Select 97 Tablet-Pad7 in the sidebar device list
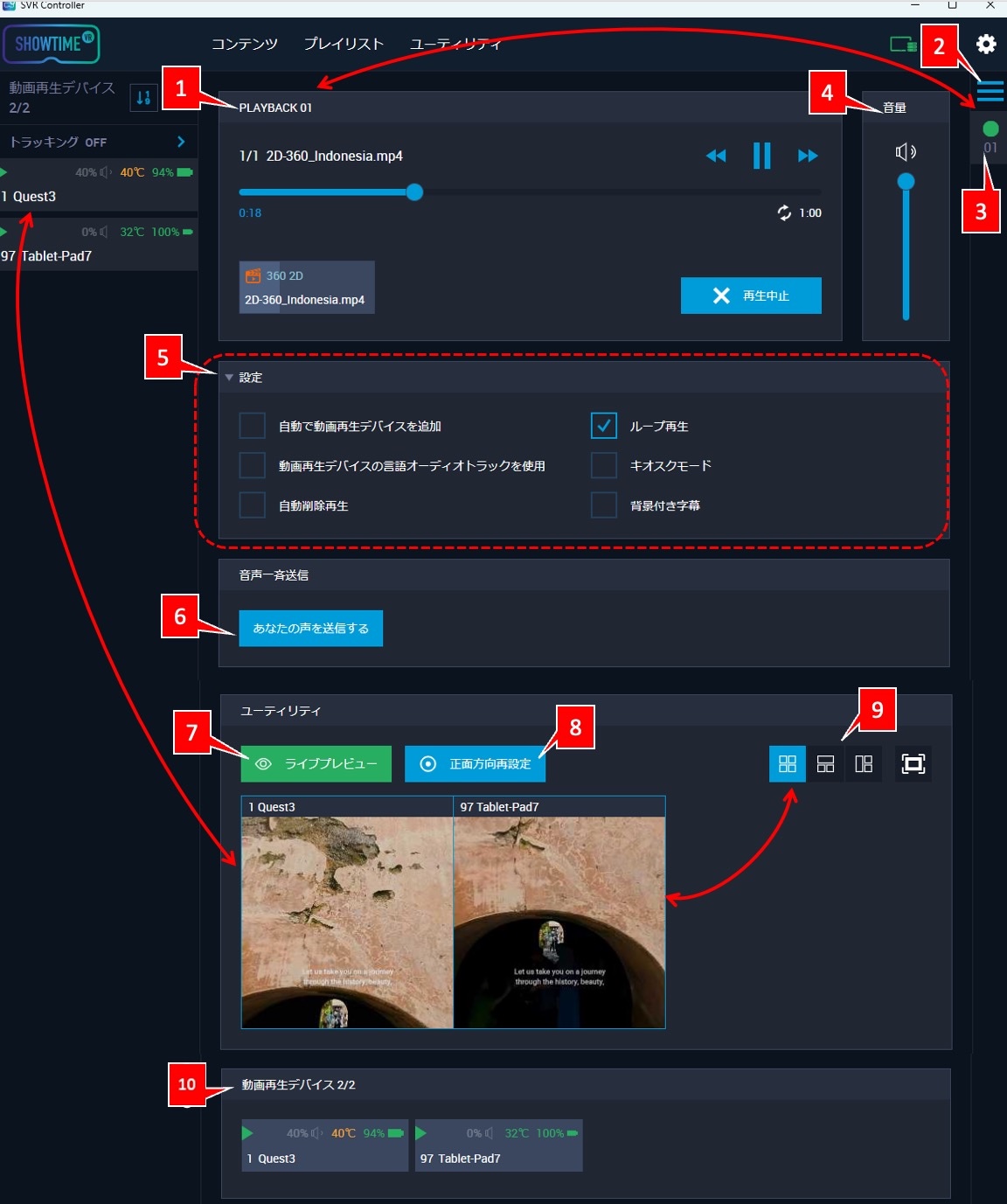1007x1204 pixels. click(99, 245)
